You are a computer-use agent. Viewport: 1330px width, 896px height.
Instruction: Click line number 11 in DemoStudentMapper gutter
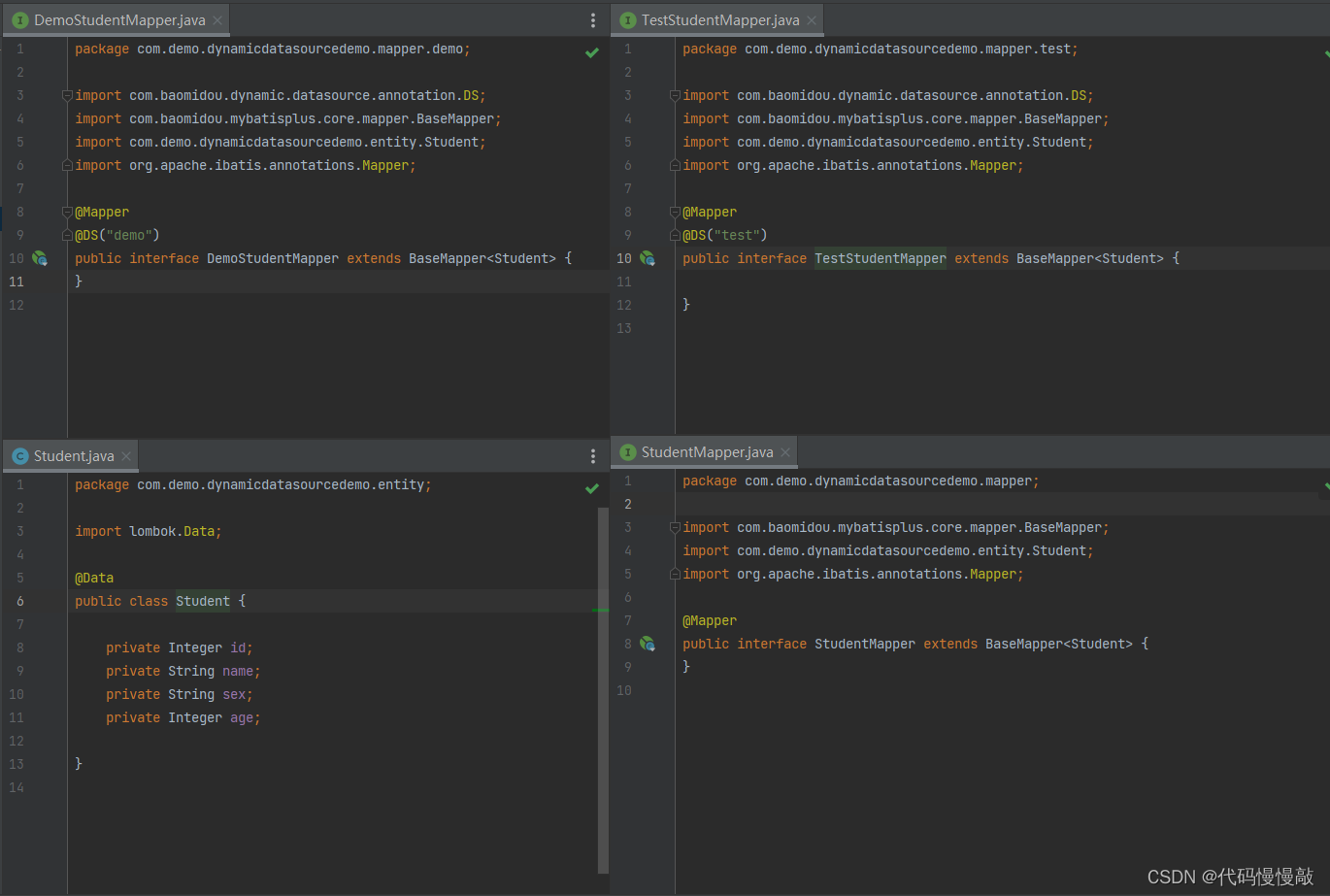pos(17,282)
